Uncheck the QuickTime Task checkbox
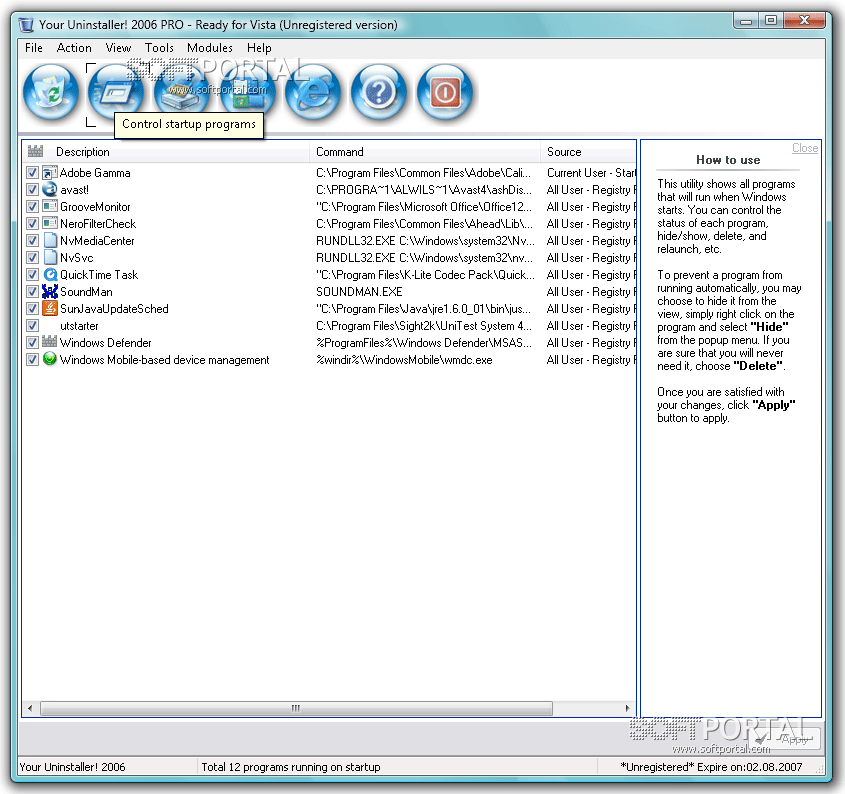Viewport: 845px width, 794px height. pyautogui.click(x=32, y=275)
